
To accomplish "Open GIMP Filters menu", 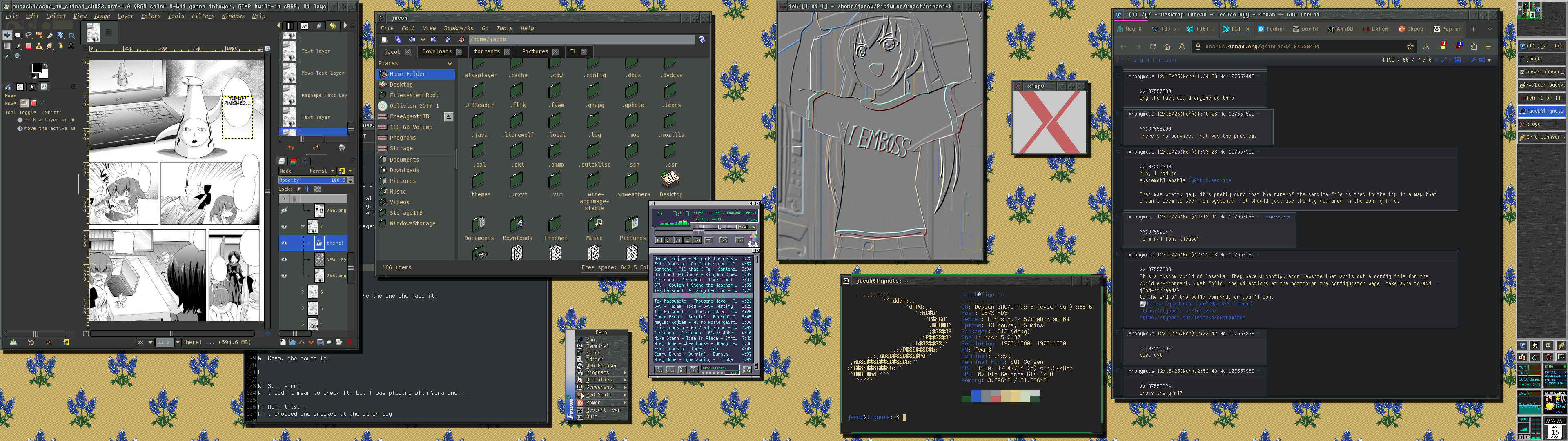I will pyautogui.click(x=203, y=16).
